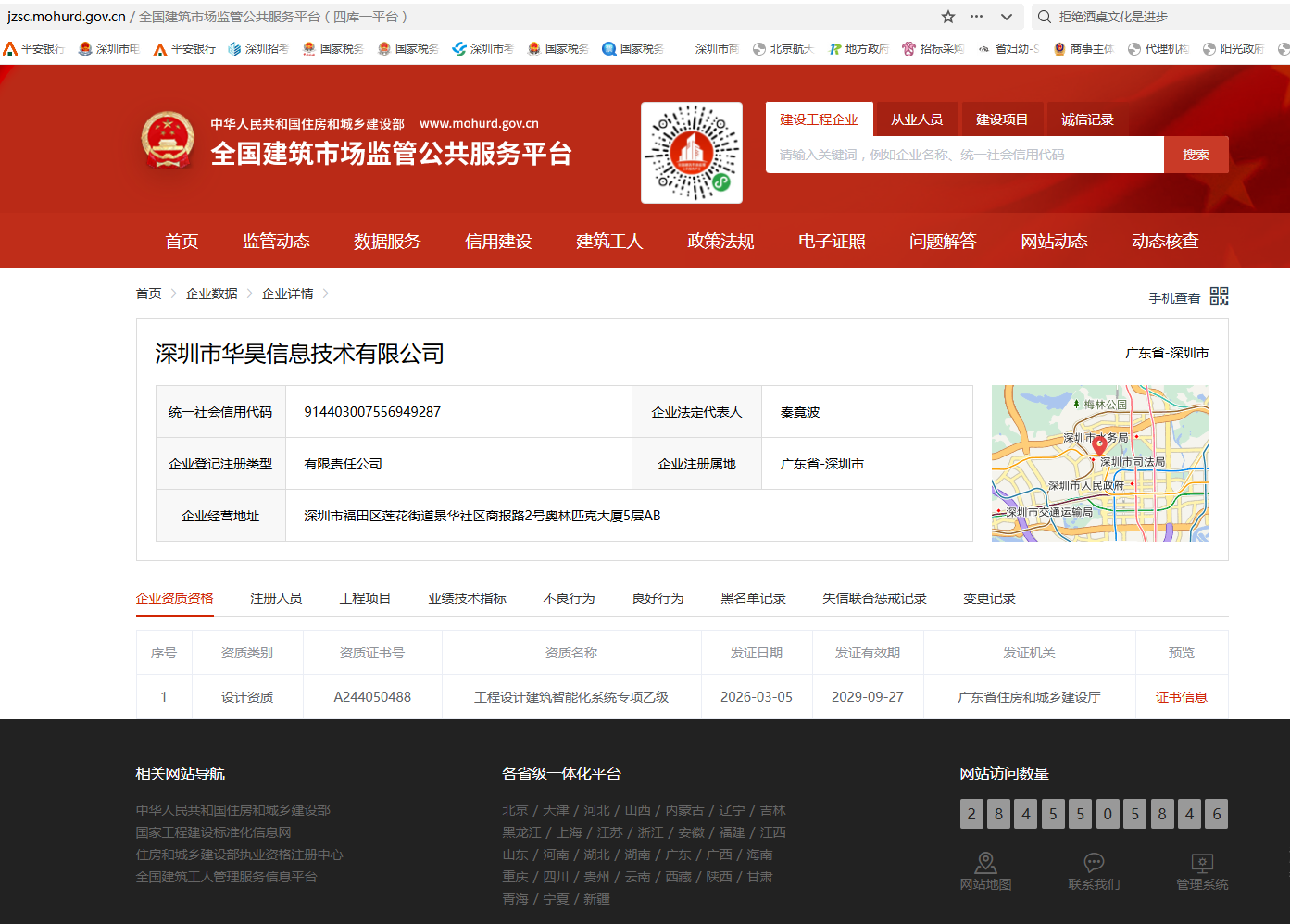Open 国家工程建设标准化信息网 footer link
The image size is (1290, 924).
pos(214,832)
